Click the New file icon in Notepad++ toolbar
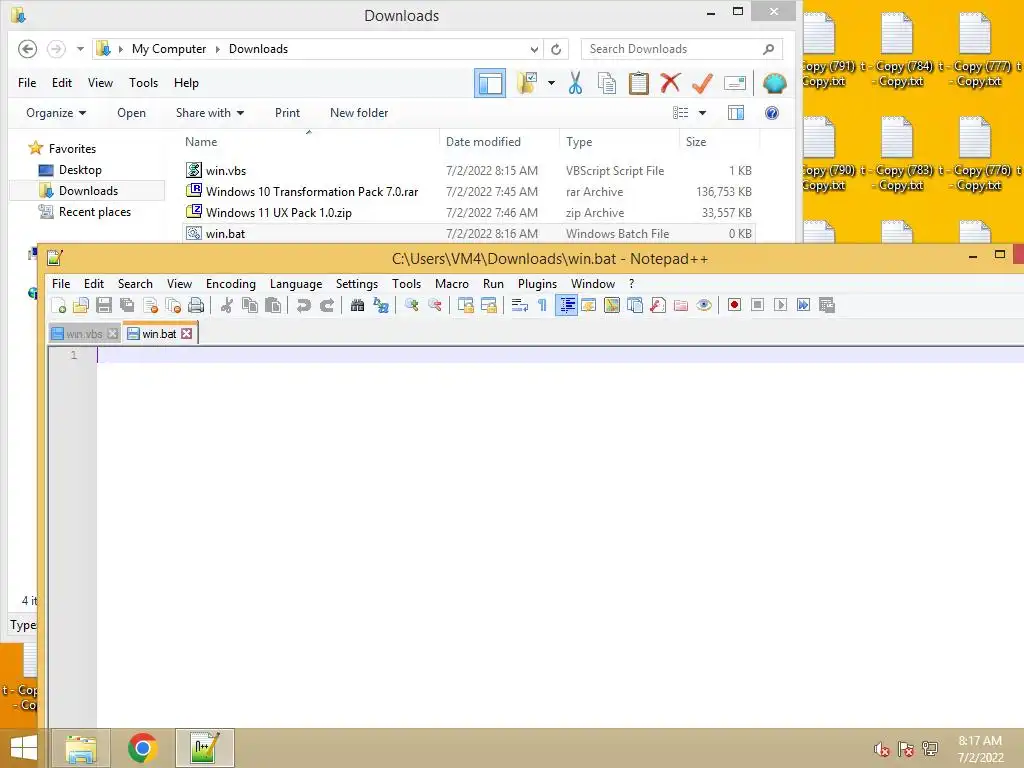This screenshot has width=1024, height=768. click(x=59, y=305)
